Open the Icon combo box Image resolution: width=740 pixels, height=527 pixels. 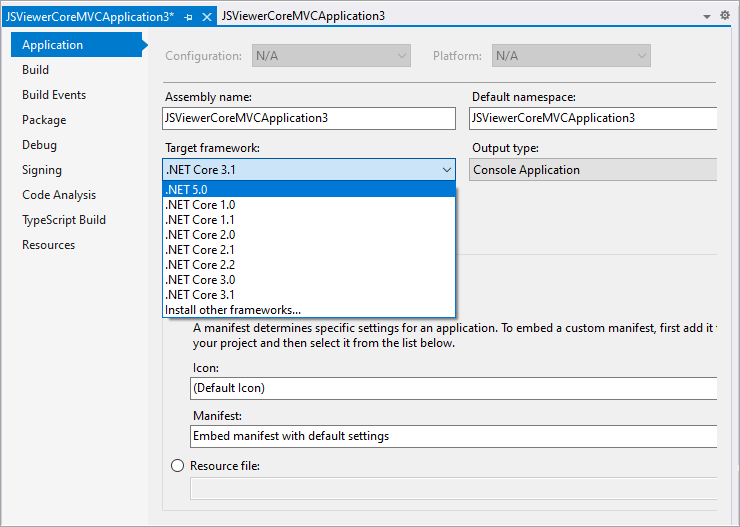pyautogui.click(x=454, y=388)
